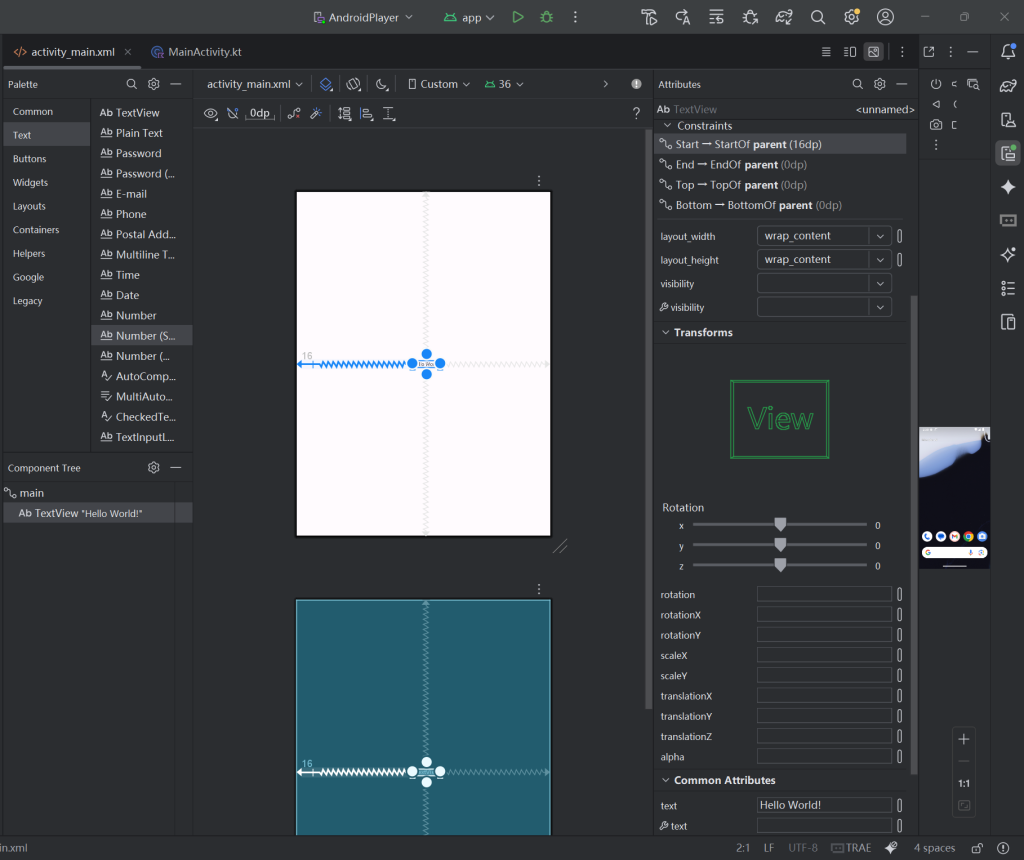Select design surface layers icon
This screenshot has height=860, width=1024.
click(x=326, y=84)
